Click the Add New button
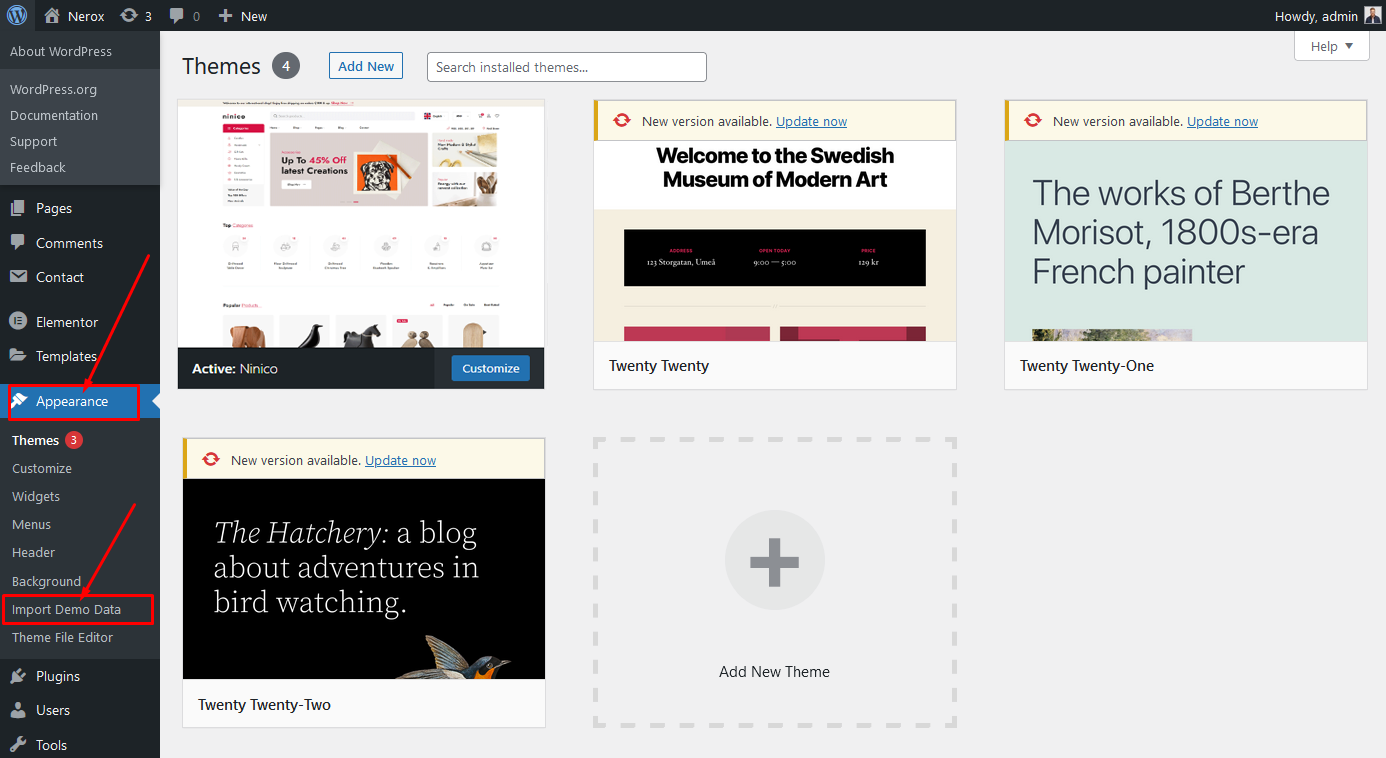1386x758 pixels. pos(366,66)
